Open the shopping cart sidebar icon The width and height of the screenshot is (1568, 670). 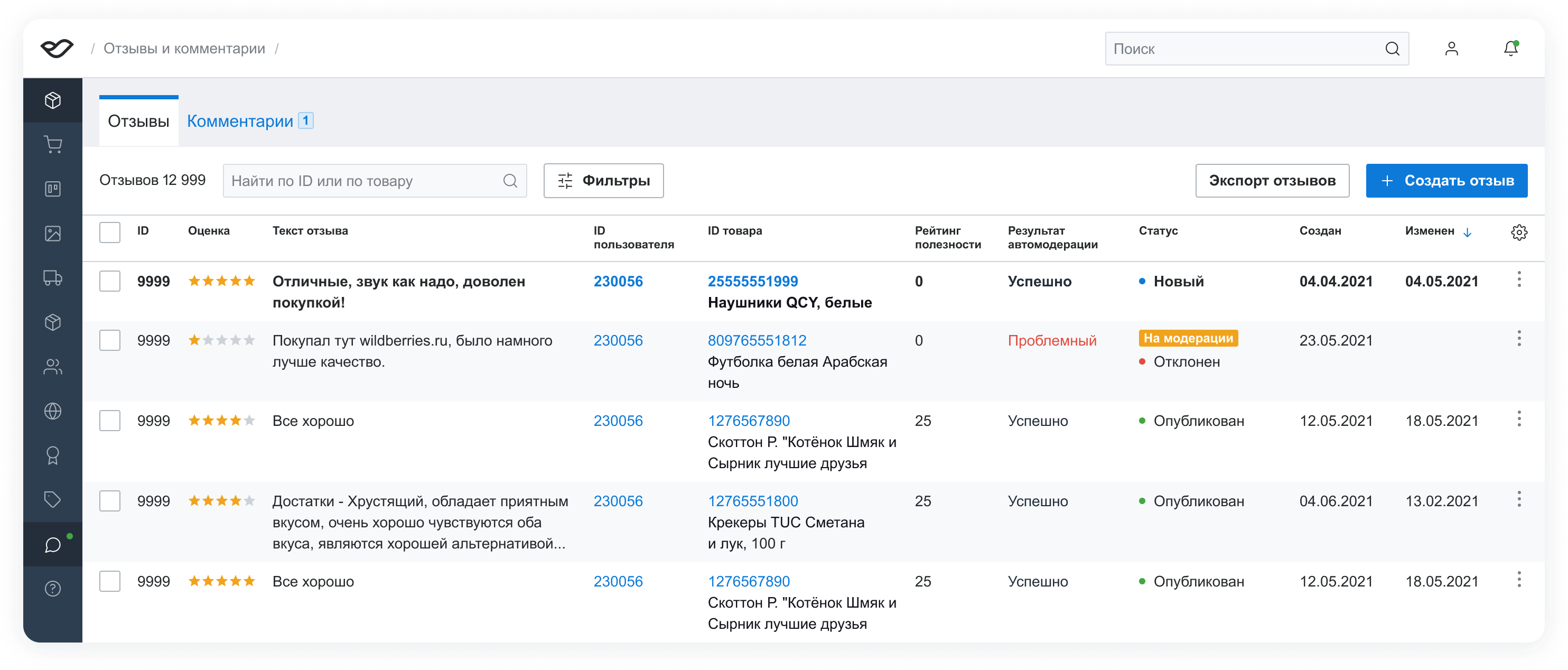pyautogui.click(x=53, y=145)
